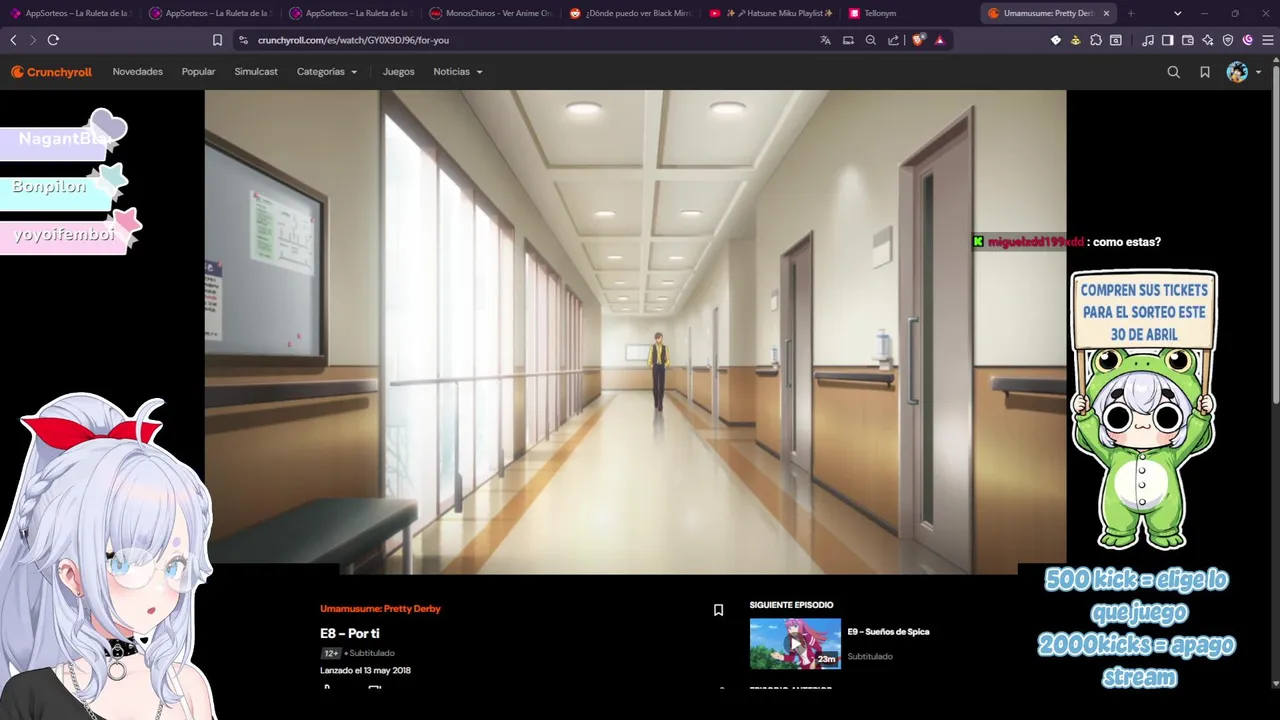Click the episode title E8 – Por ti
The width and height of the screenshot is (1280, 720).
(x=349, y=633)
